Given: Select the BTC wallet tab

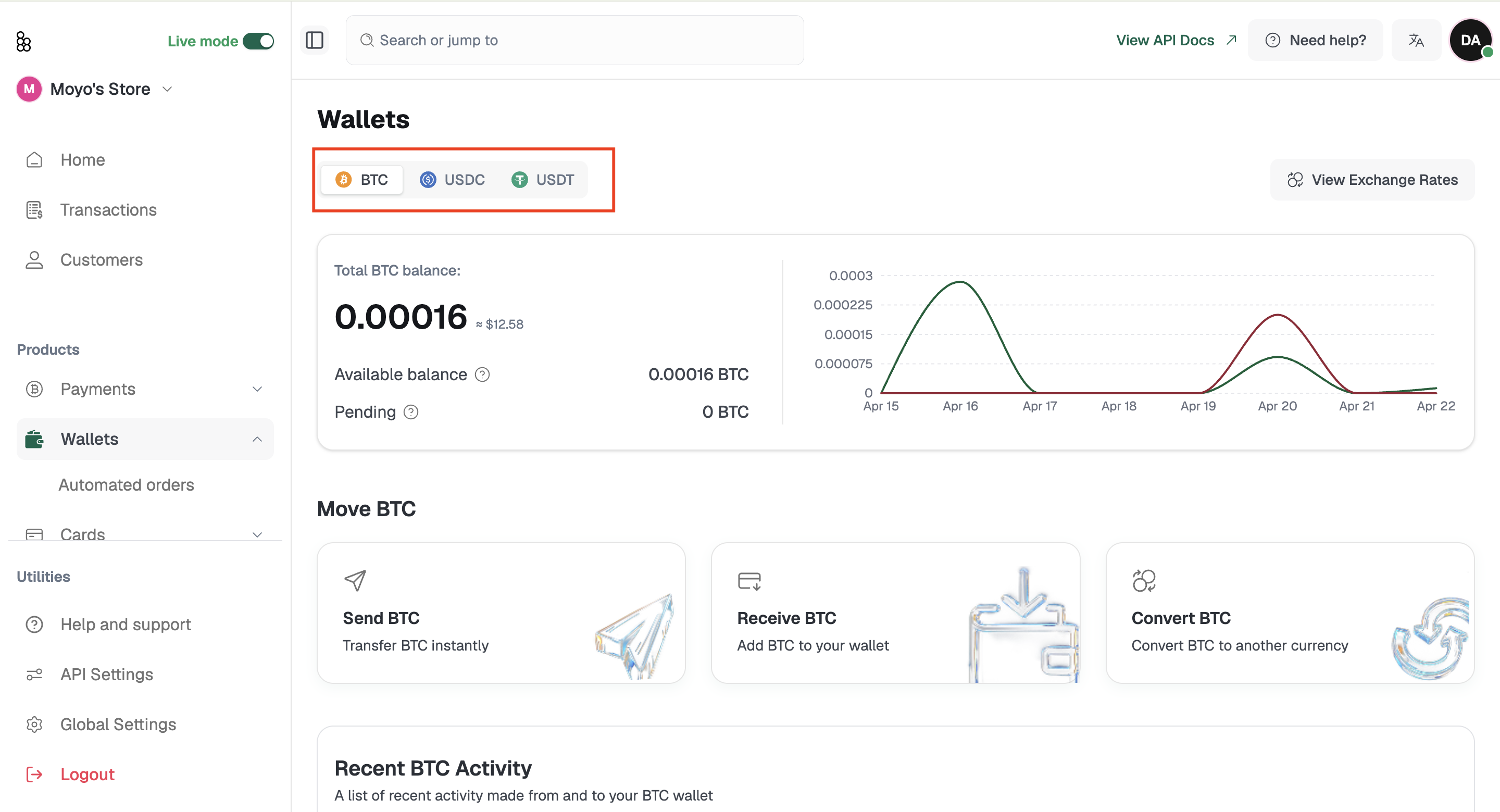Looking at the screenshot, I should [361, 180].
